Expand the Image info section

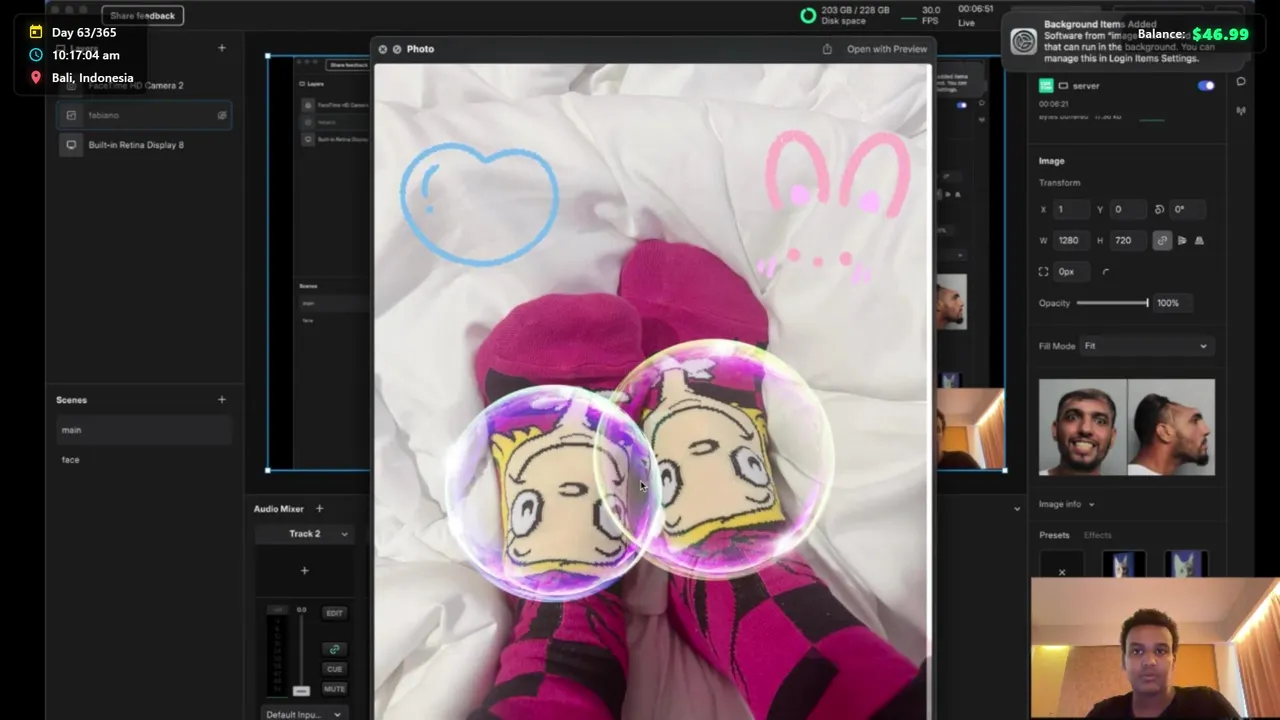[1066, 504]
